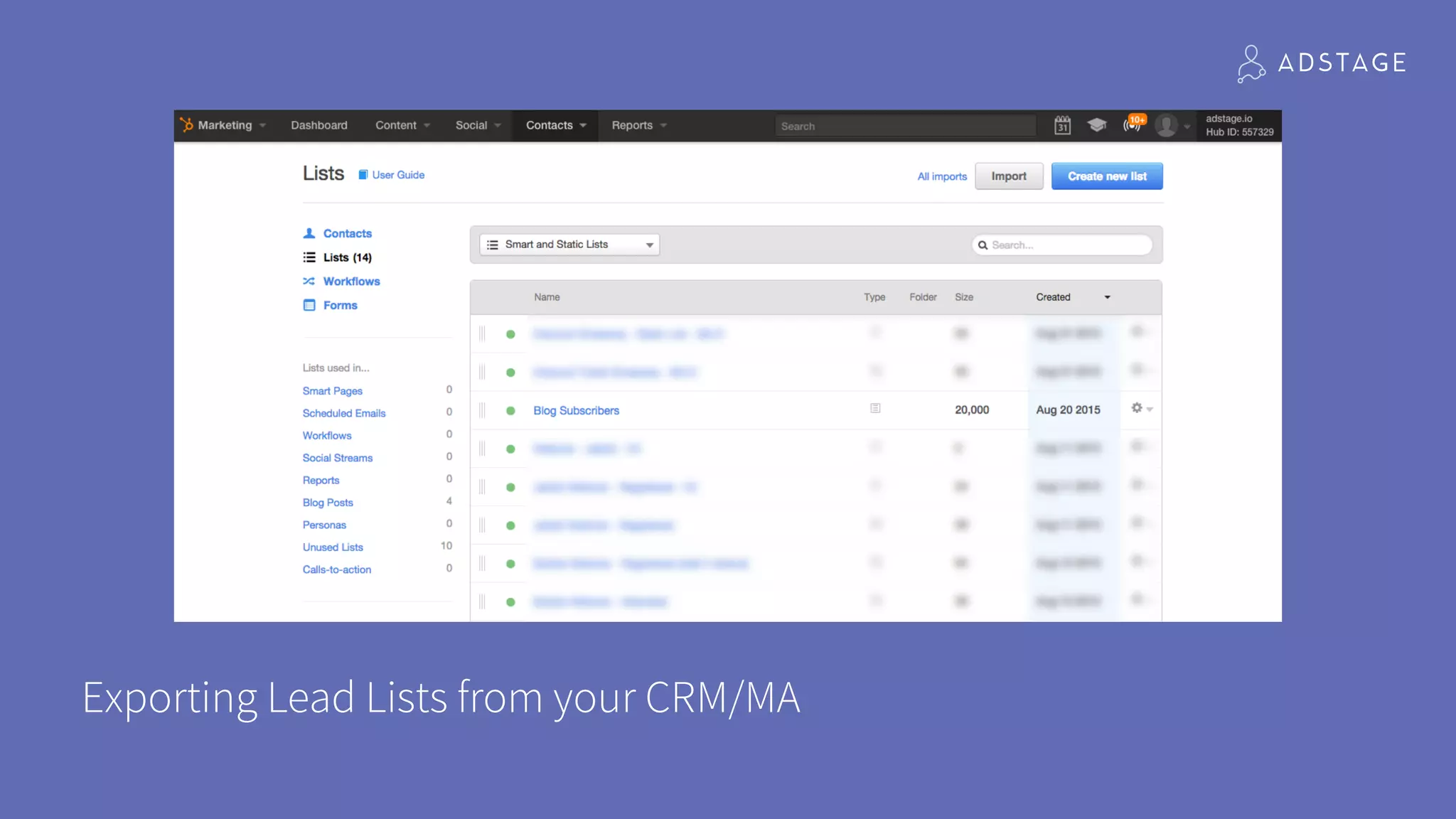Expand the Reports menu in the top bar
Image resolution: width=1456 pixels, height=819 pixels.
point(639,125)
